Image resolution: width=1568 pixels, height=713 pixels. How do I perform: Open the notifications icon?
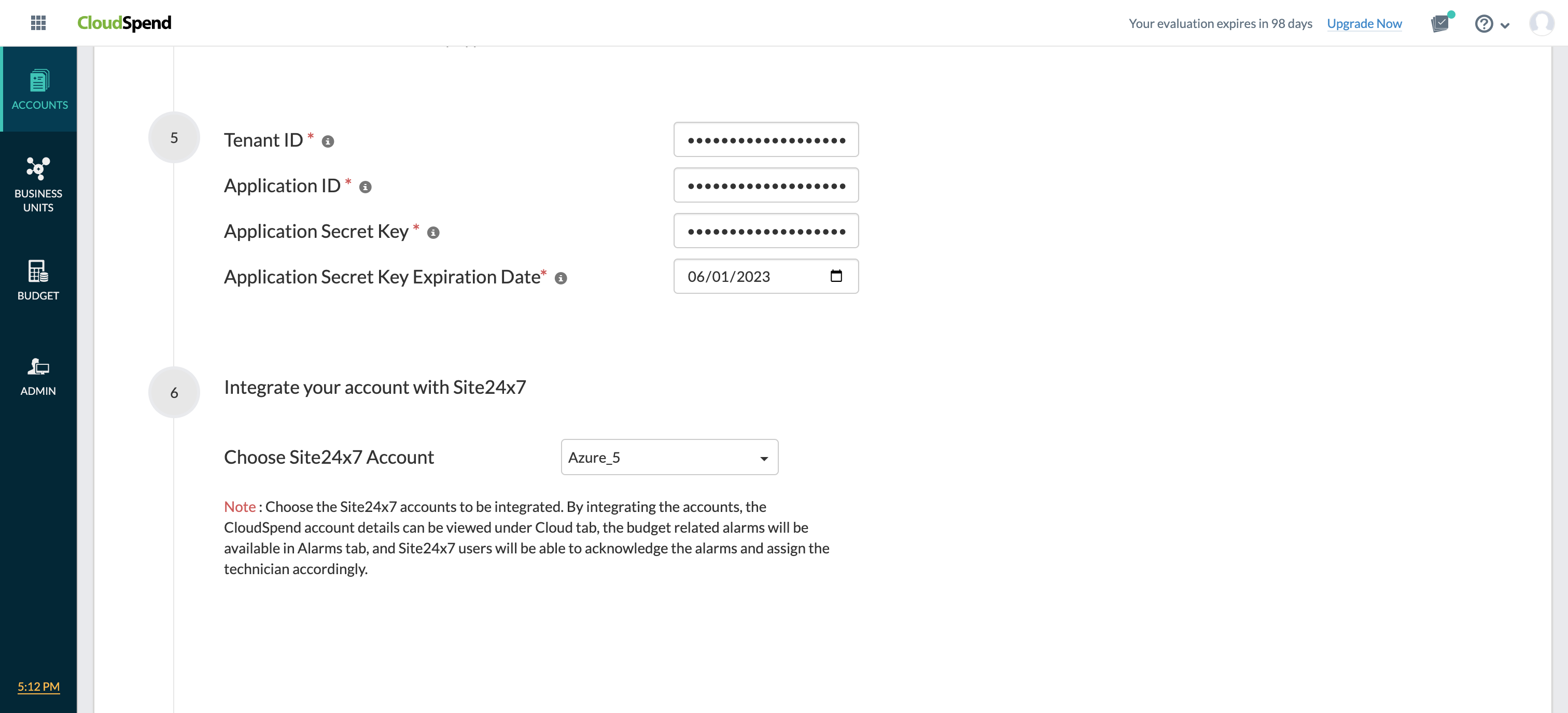pyautogui.click(x=1441, y=23)
